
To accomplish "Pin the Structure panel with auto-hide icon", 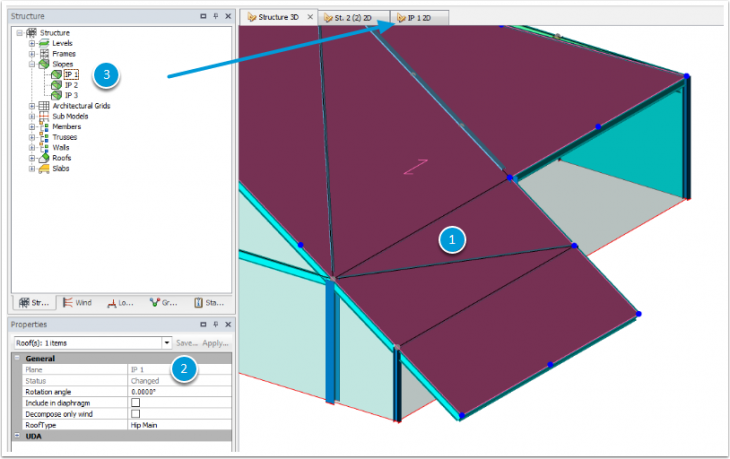I will [216, 17].
